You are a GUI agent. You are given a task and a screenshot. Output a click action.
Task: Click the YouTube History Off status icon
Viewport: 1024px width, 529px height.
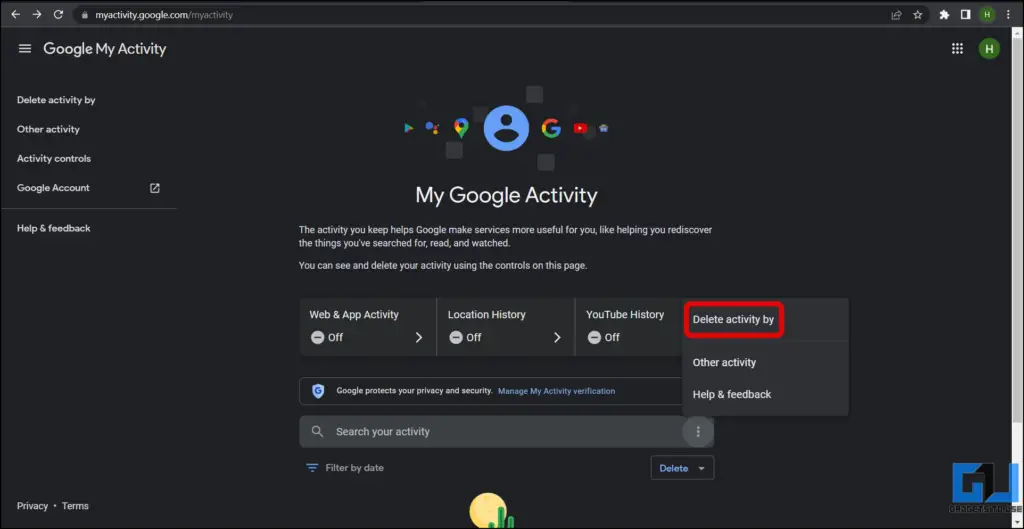(594, 338)
